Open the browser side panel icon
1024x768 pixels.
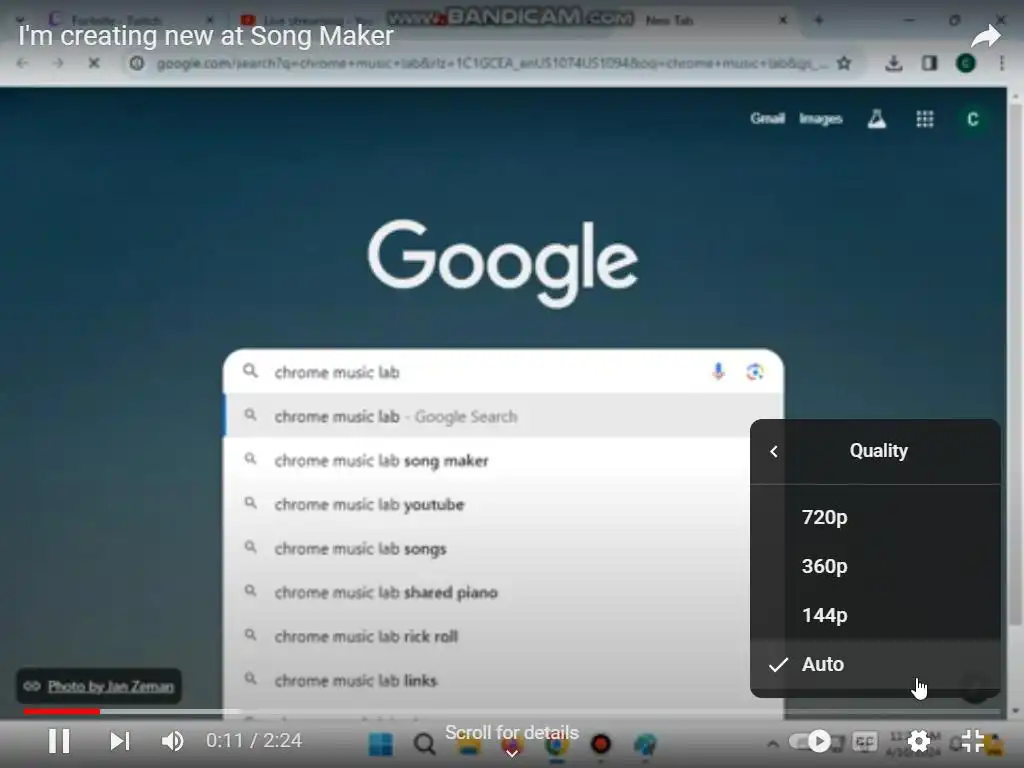pyautogui.click(x=929, y=63)
